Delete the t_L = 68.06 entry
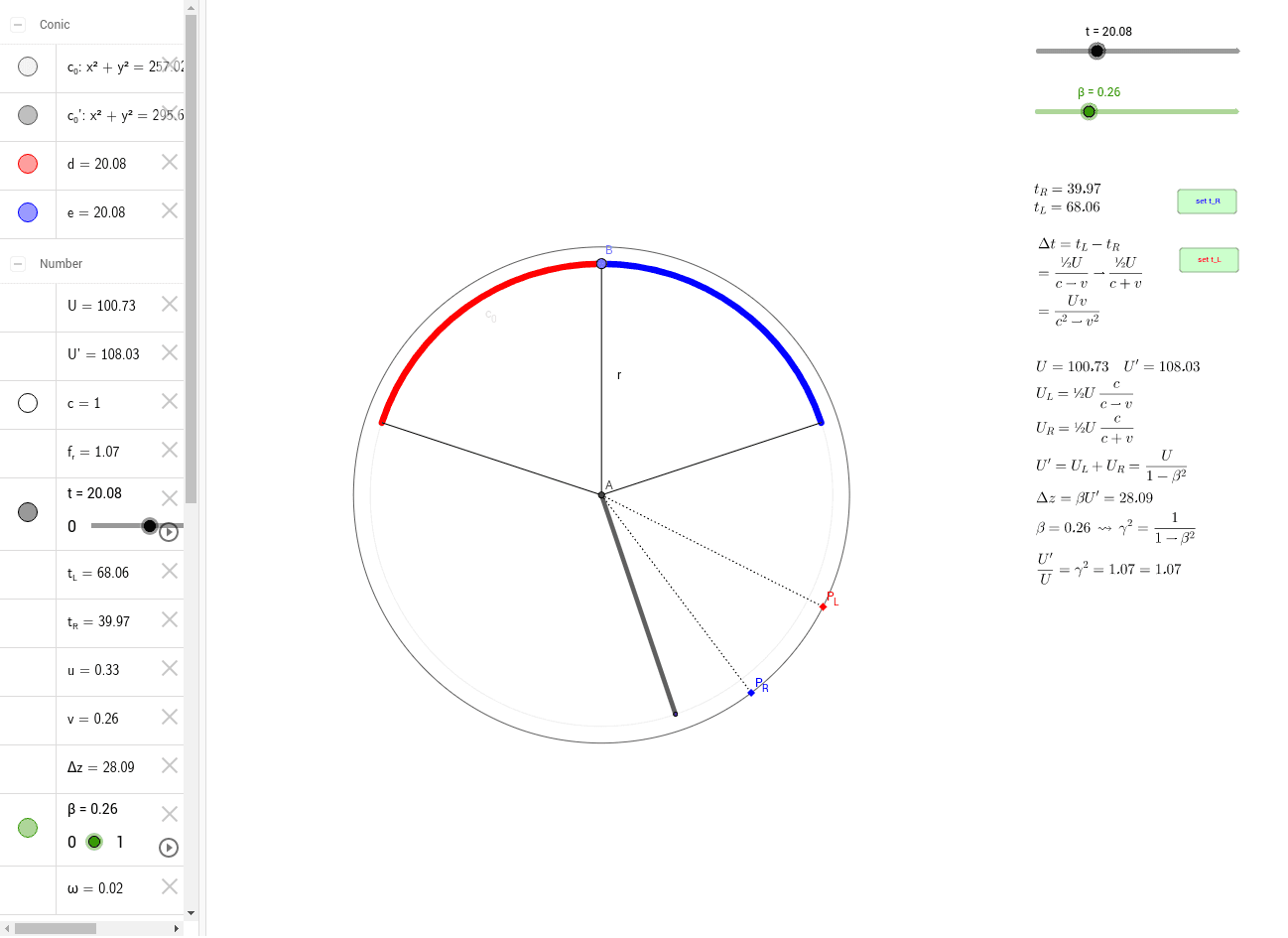The width and height of the screenshot is (1288, 938). tap(170, 571)
